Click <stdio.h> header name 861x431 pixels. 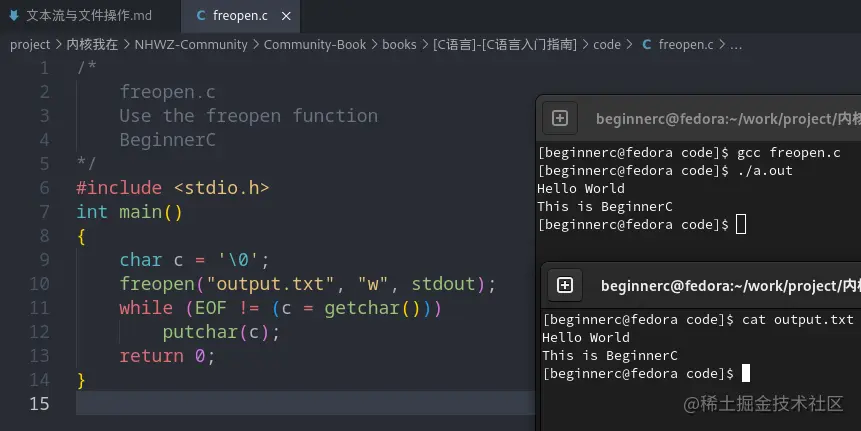[221, 188]
